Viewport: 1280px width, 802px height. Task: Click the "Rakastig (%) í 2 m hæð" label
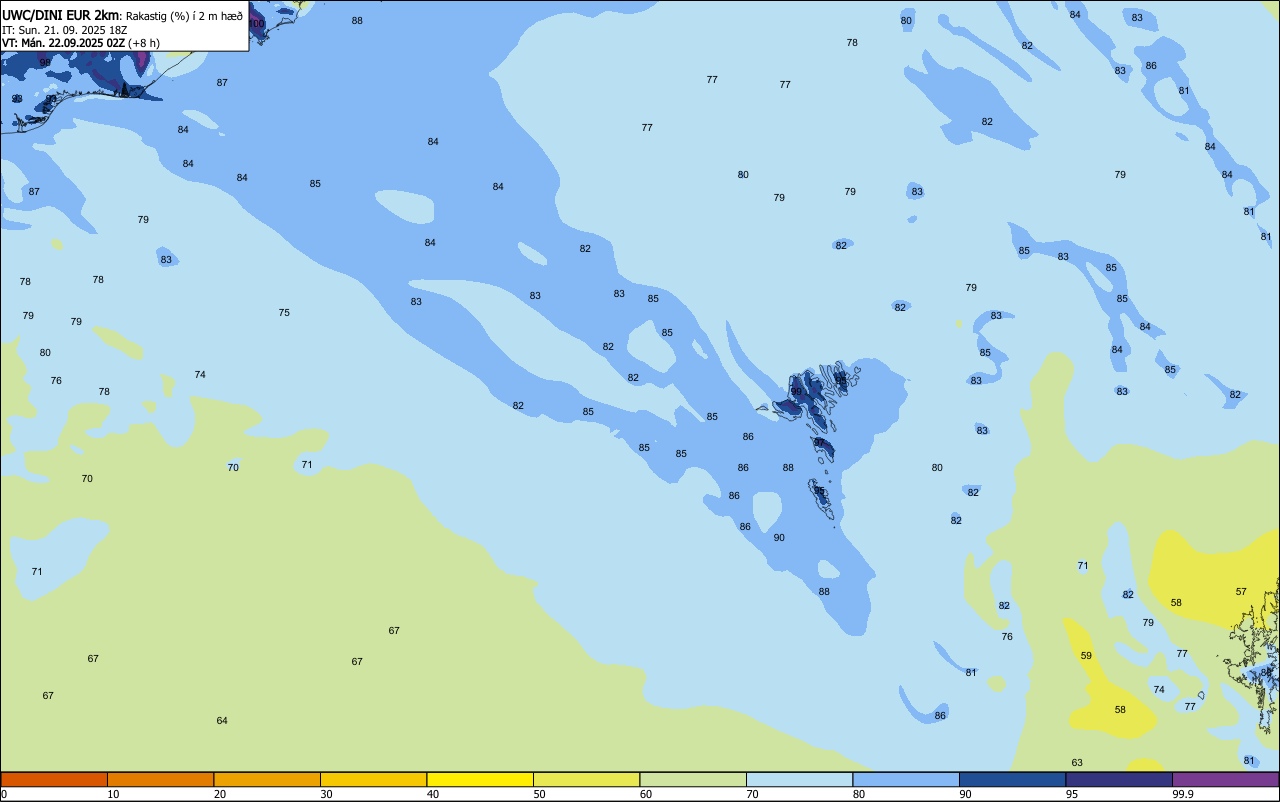point(184,16)
